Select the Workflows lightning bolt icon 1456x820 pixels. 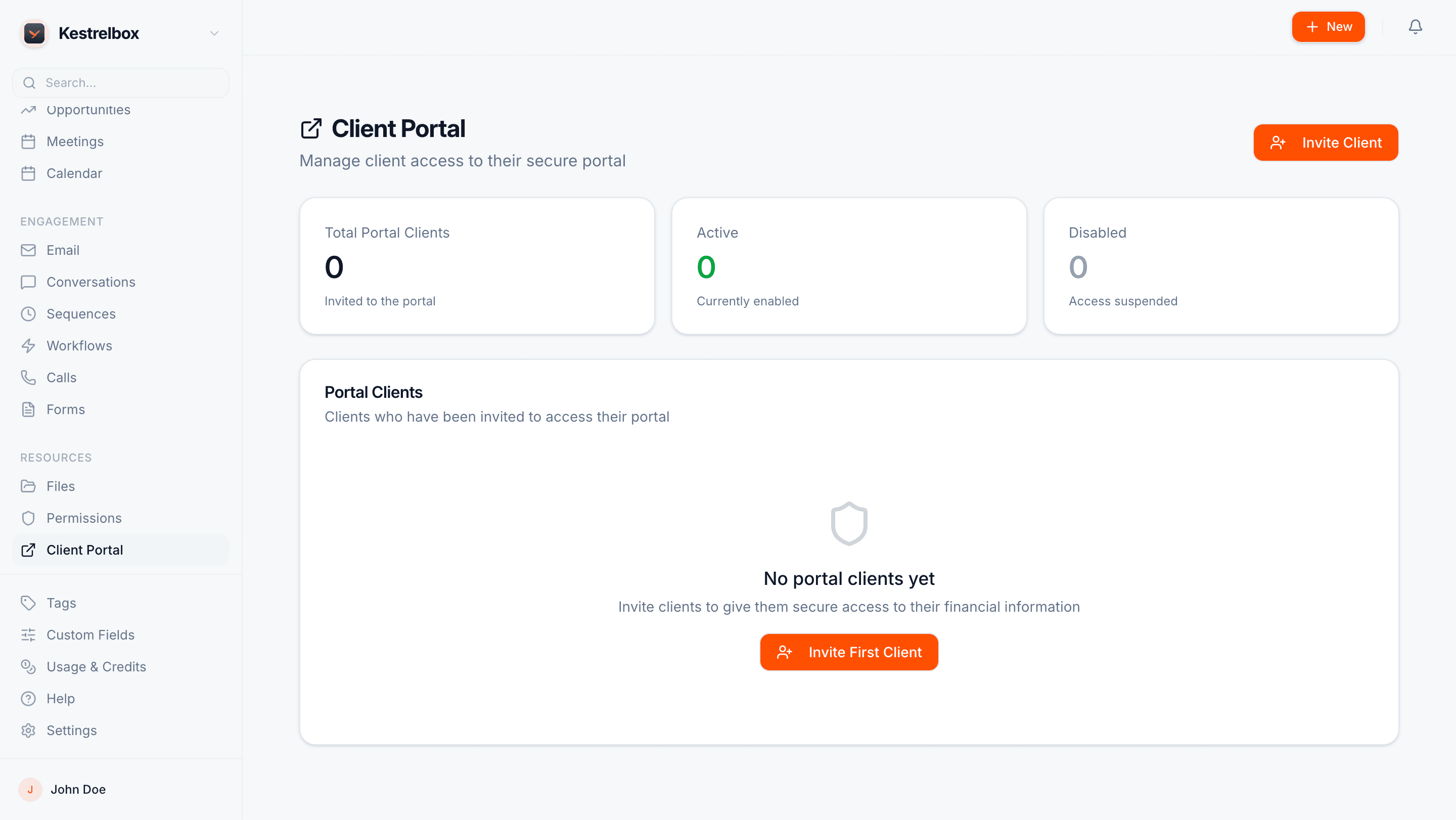click(29, 345)
